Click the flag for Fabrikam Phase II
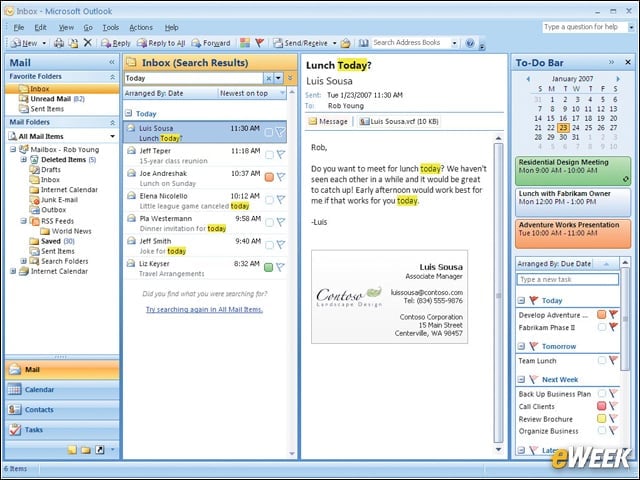 tap(613, 327)
